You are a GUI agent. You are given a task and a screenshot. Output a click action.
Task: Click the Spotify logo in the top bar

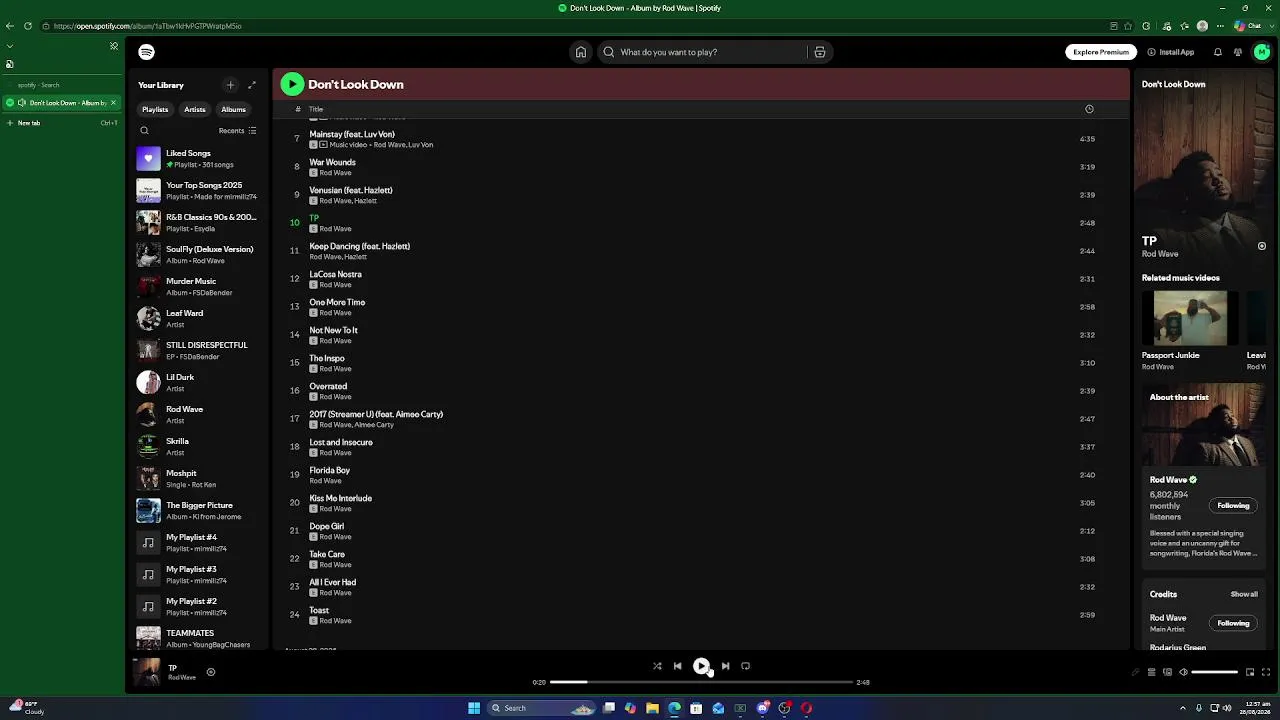(x=146, y=52)
